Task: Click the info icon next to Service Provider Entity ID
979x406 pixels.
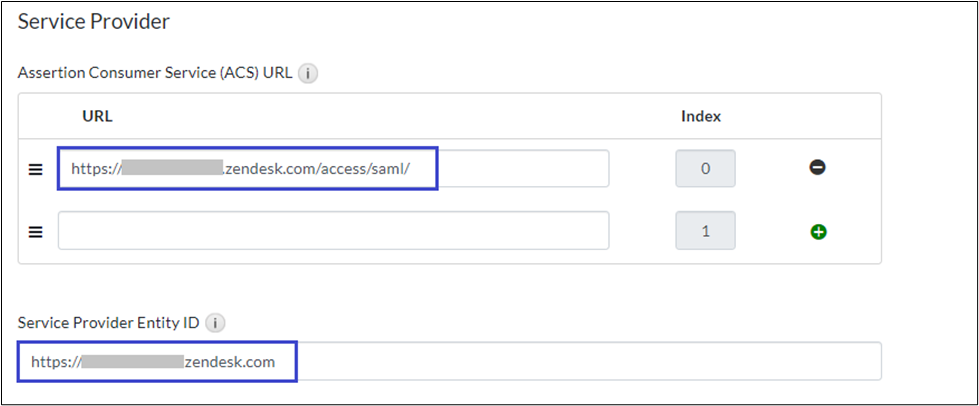Action: (218, 323)
